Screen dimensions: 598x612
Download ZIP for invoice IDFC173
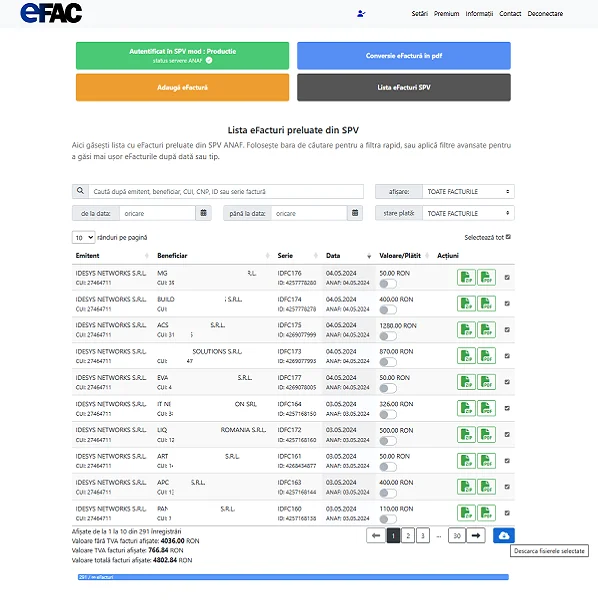pyautogui.click(x=466, y=356)
